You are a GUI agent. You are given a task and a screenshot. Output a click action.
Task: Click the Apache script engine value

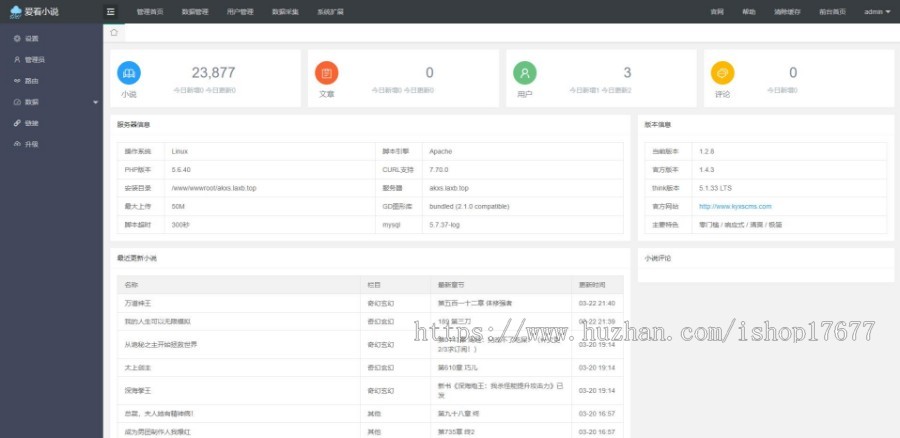[x=441, y=152]
